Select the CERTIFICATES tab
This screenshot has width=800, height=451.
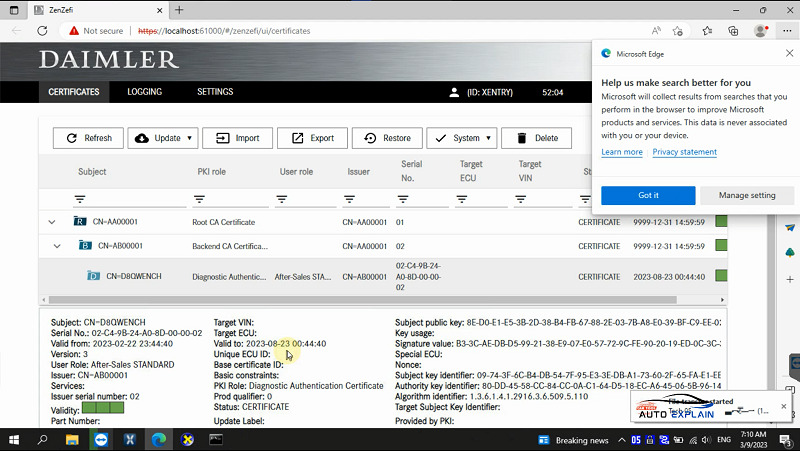click(74, 92)
